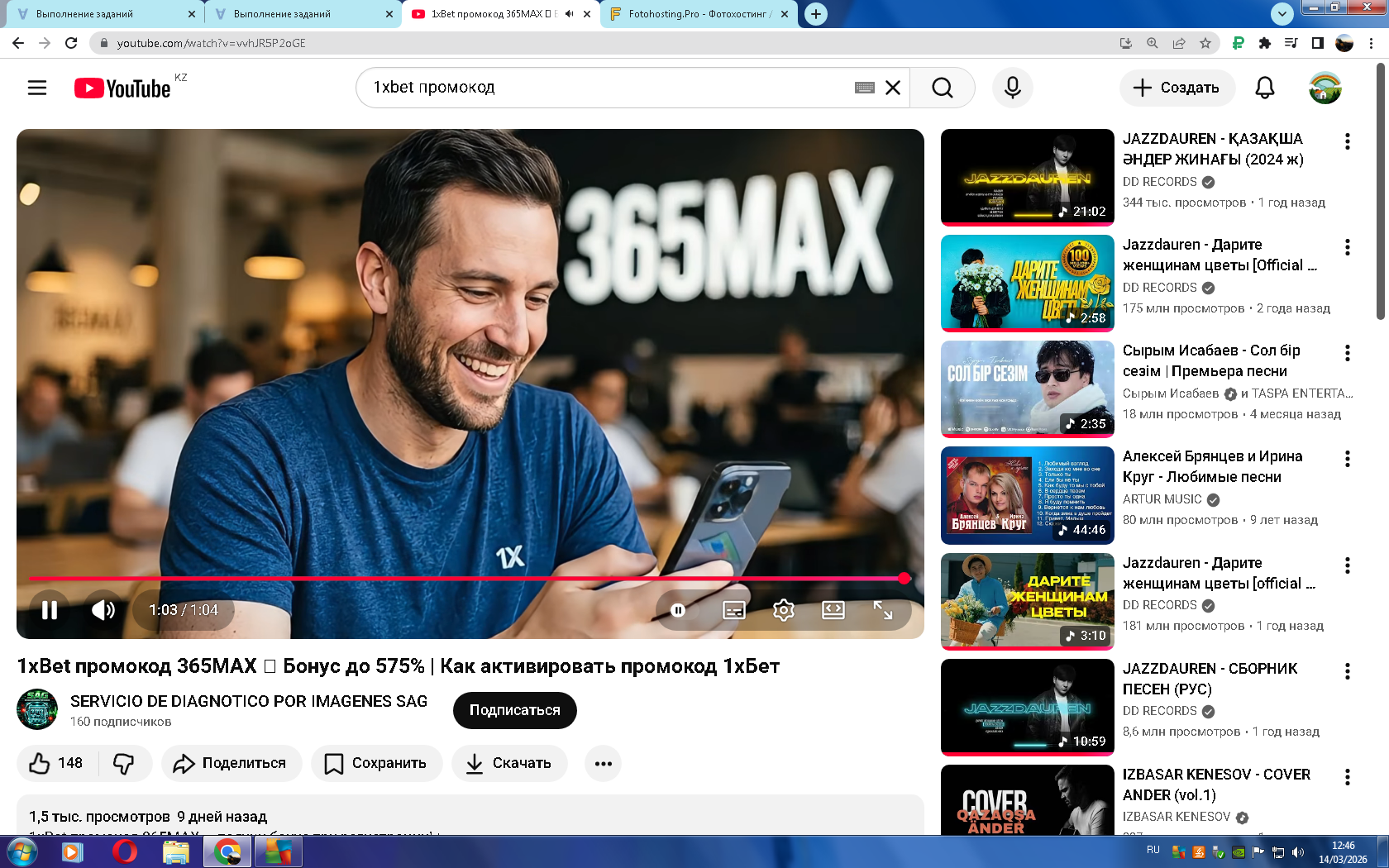The image size is (1389, 868).
Task: Switch to Fotohosting.Pro browser tab
Action: coord(699,14)
